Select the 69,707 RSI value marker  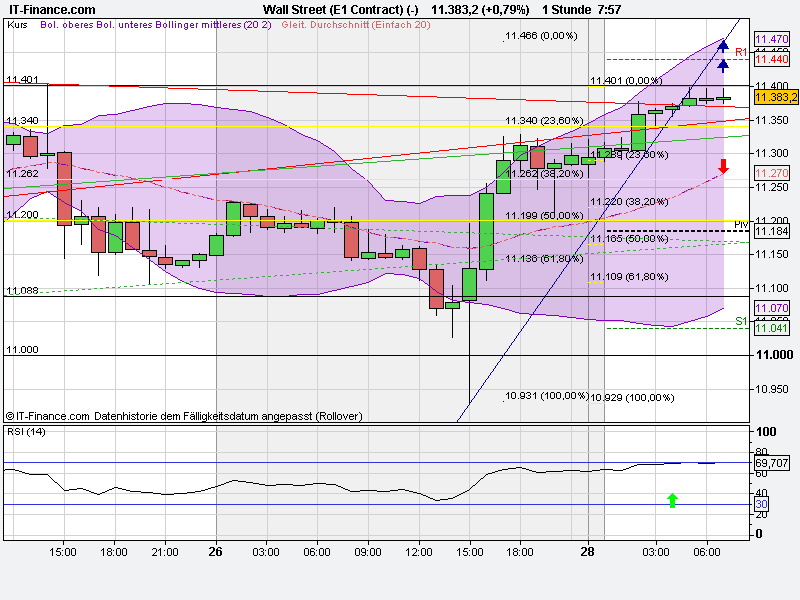pos(770,462)
